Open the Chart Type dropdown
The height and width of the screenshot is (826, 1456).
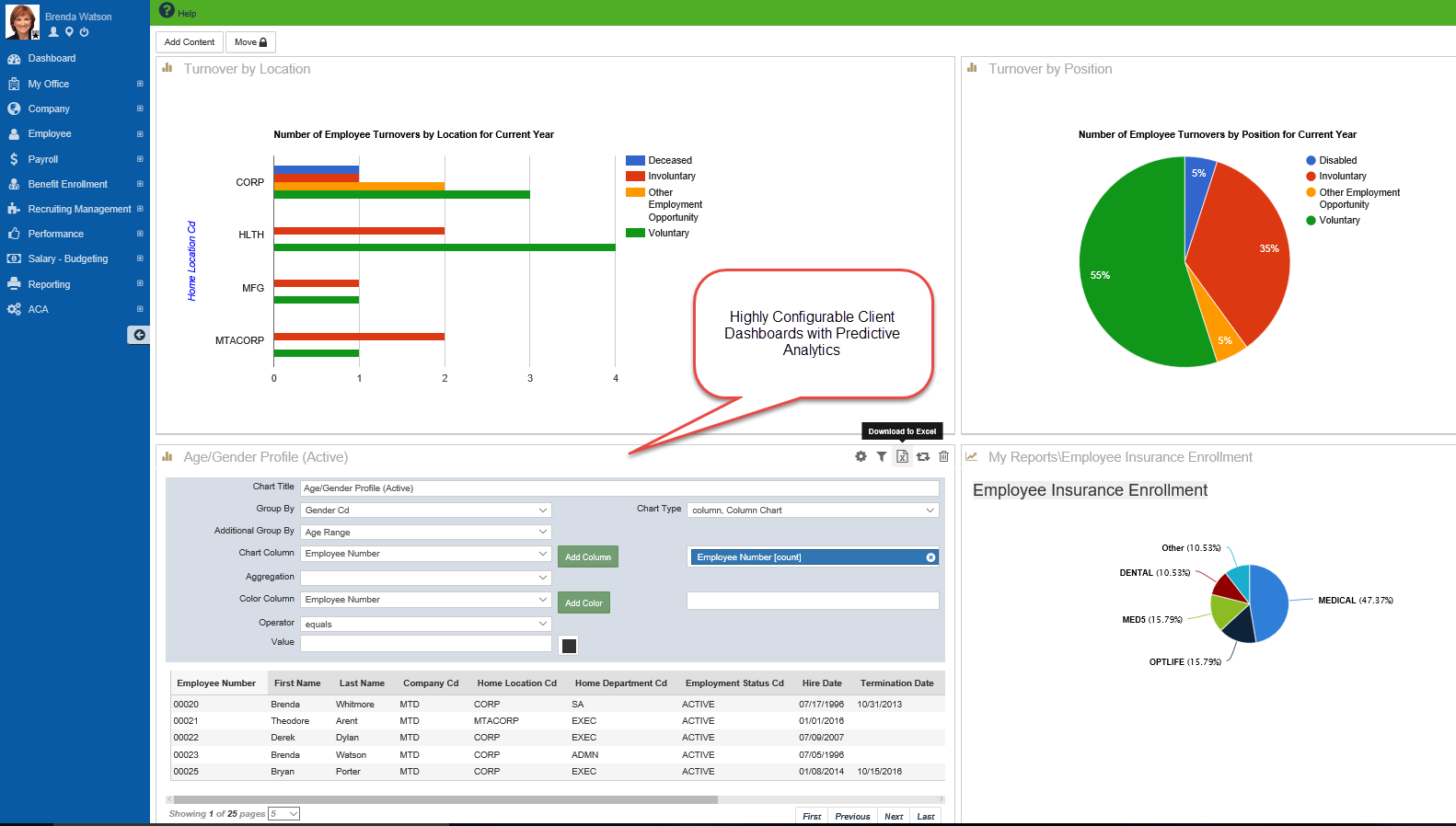(x=813, y=510)
